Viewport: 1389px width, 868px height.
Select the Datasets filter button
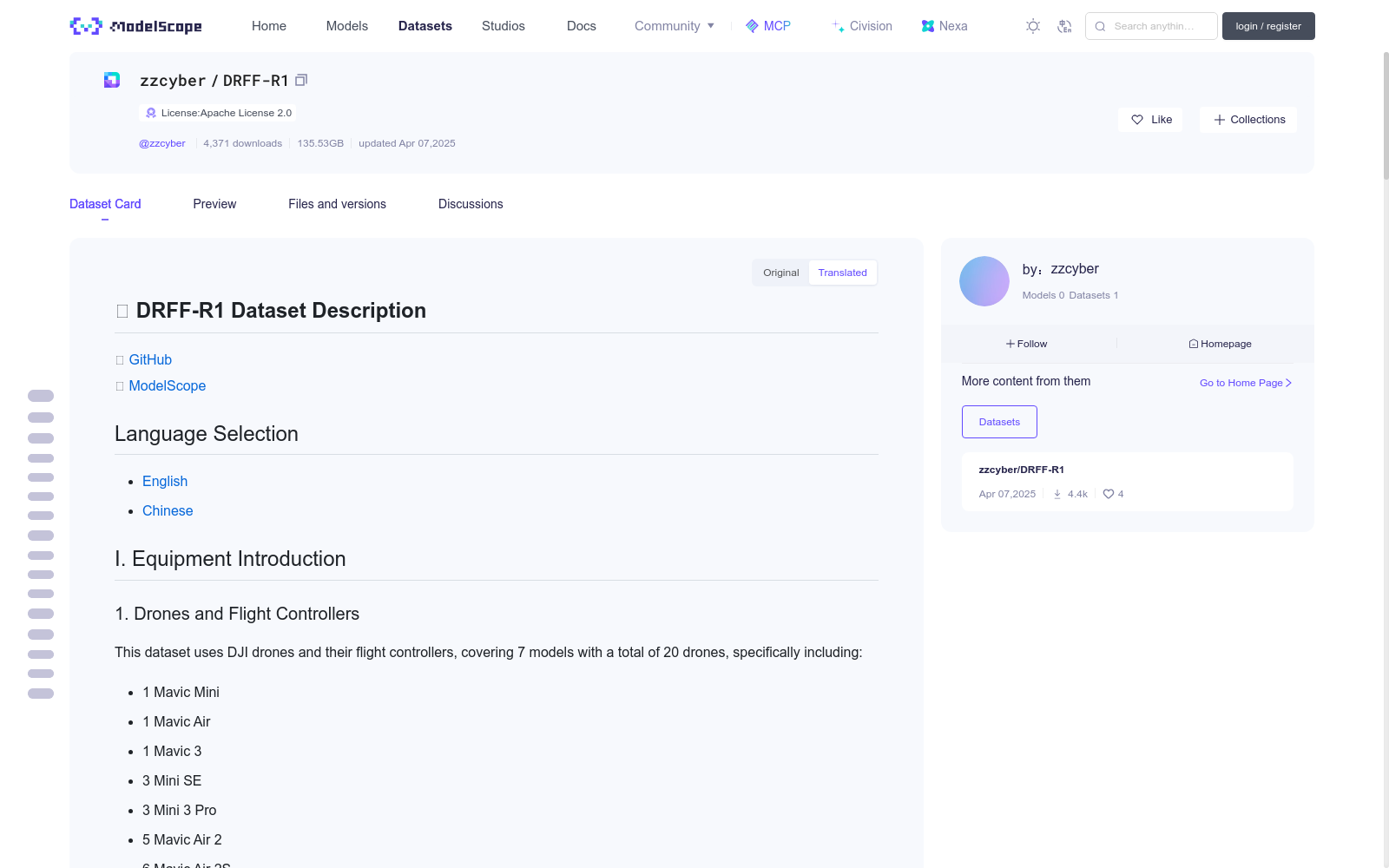[999, 422]
